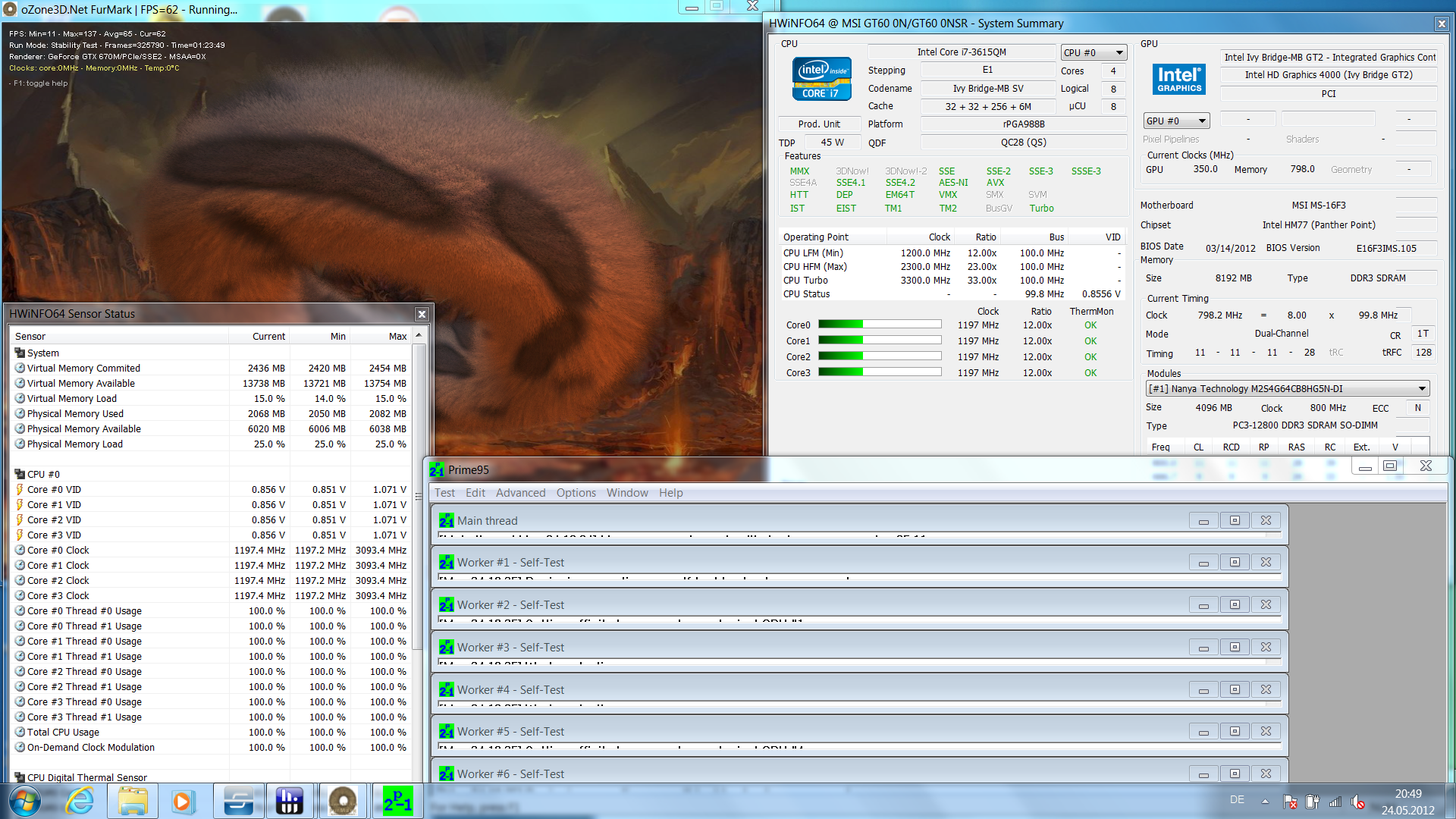Open the Prime95 Test menu

(444, 493)
